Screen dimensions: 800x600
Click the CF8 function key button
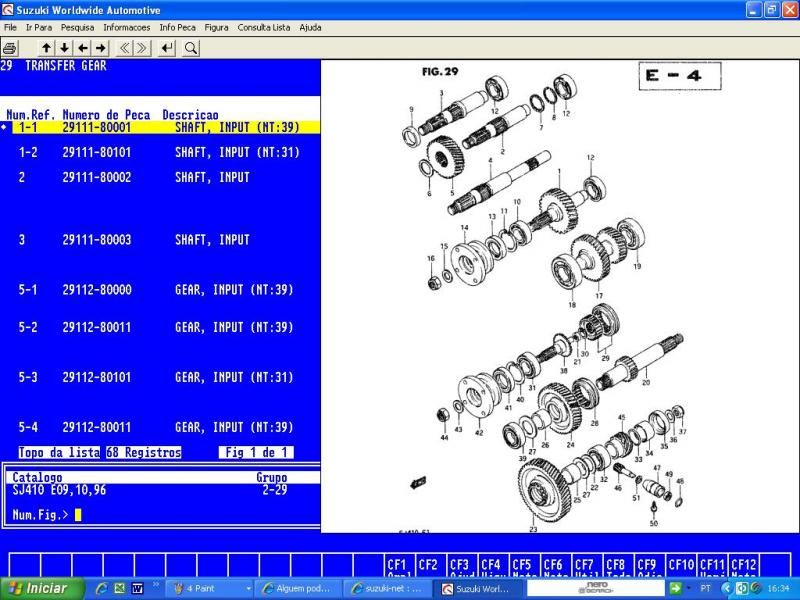[x=617, y=565]
